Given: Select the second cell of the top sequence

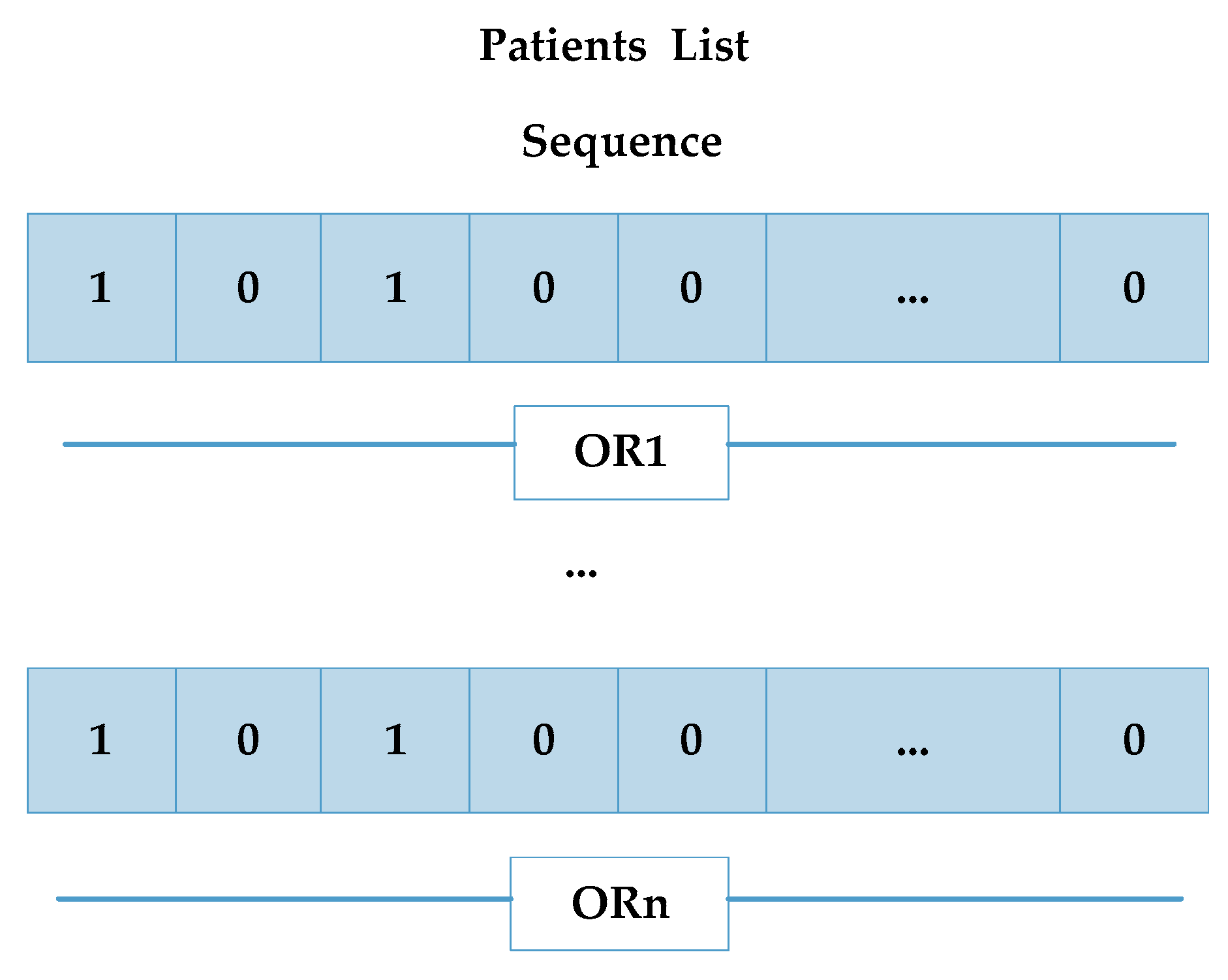Looking at the screenshot, I should tap(248, 288).
